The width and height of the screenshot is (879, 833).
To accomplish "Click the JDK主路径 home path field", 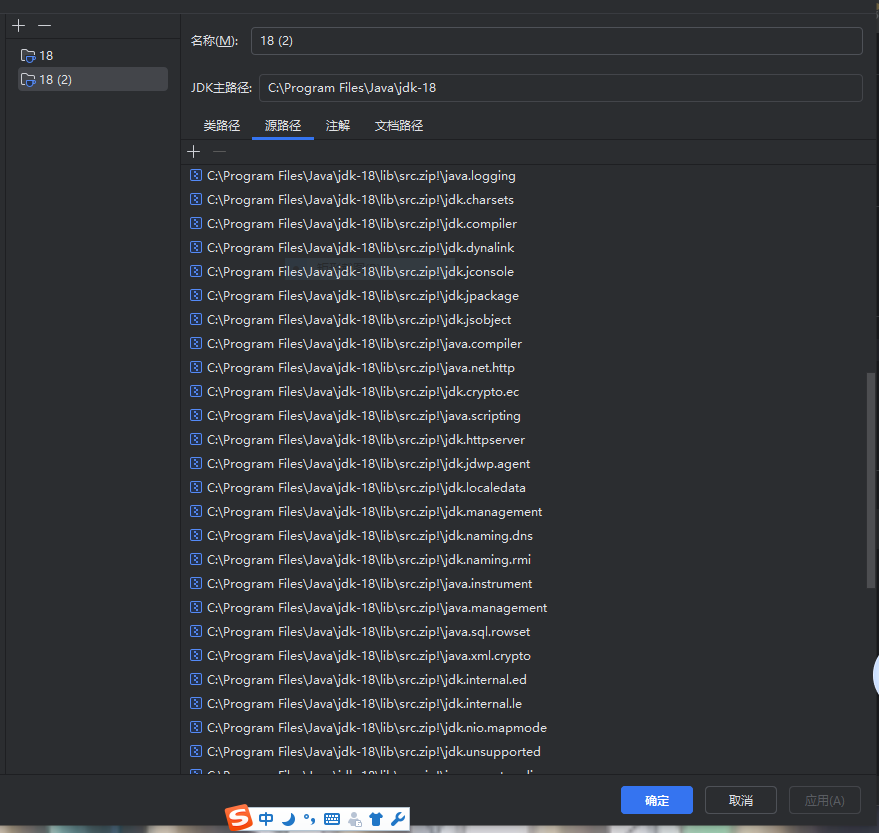I will (x=561, y=88).
